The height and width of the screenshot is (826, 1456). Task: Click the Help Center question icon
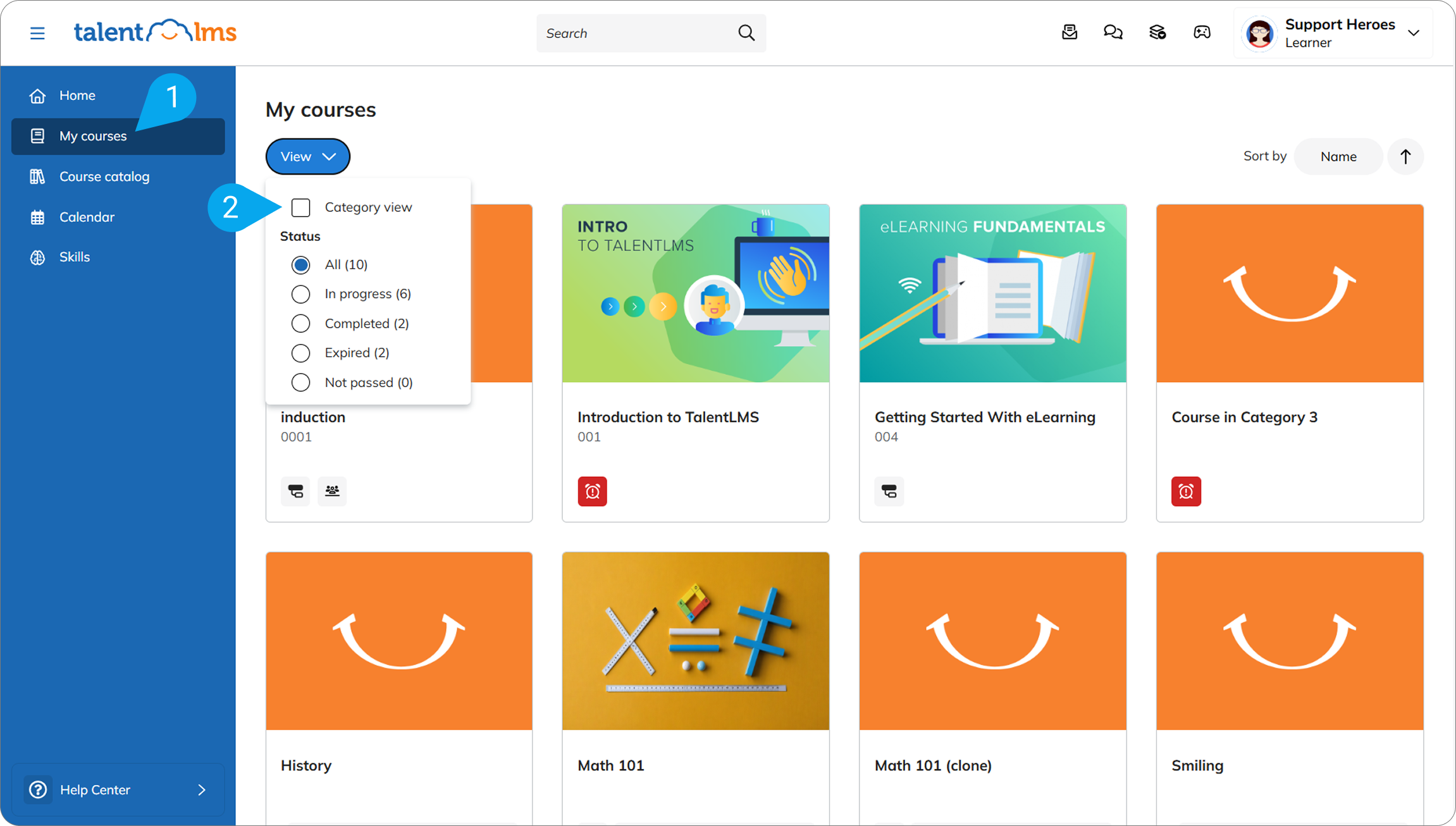coord(38,789)
